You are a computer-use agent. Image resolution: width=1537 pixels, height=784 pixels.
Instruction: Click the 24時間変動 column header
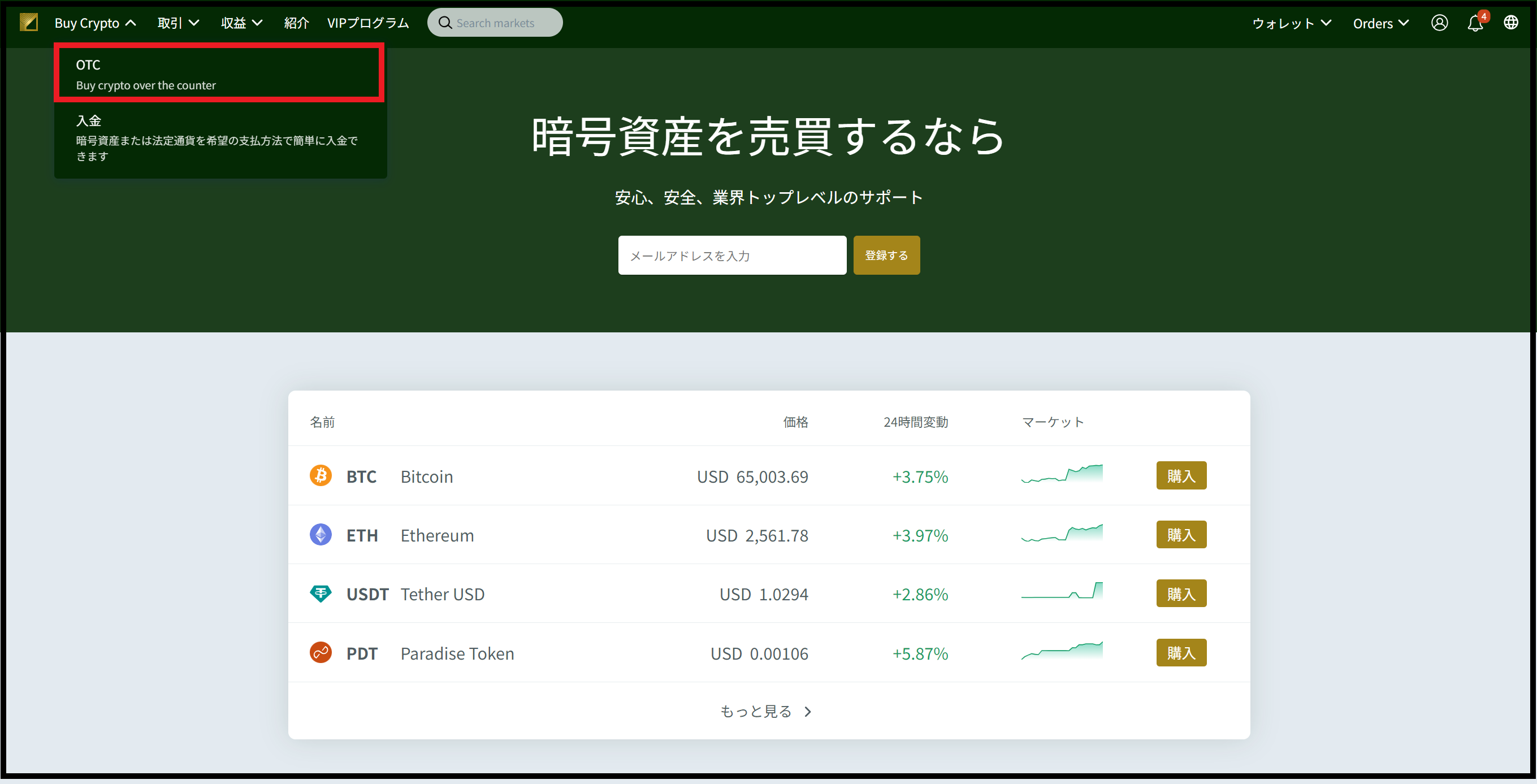pyautogui.click(x=915, y=422)
